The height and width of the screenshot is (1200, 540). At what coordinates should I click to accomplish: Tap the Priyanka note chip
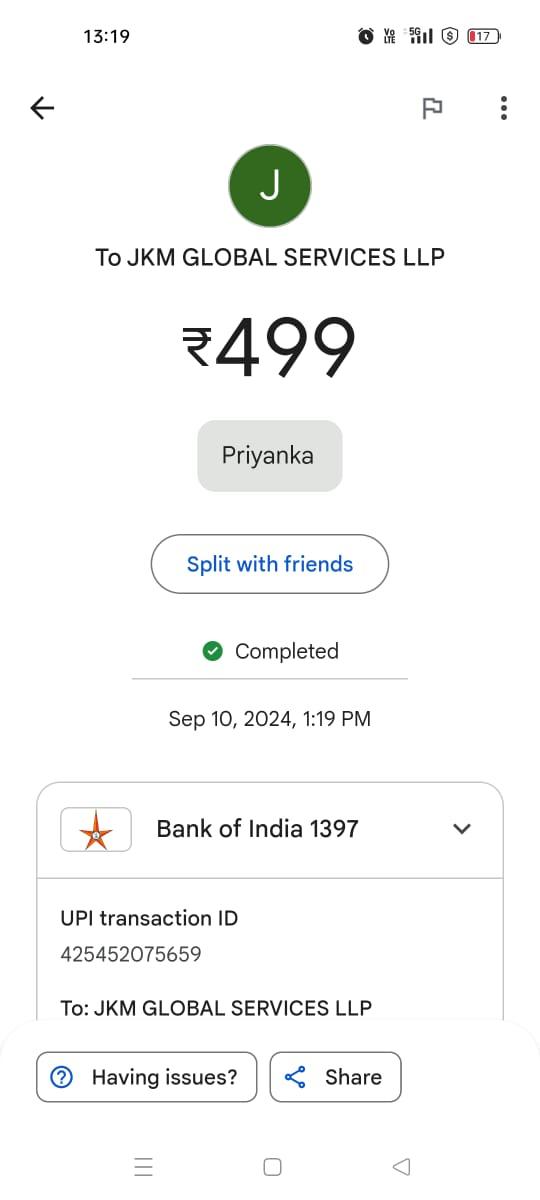[270, 456]
